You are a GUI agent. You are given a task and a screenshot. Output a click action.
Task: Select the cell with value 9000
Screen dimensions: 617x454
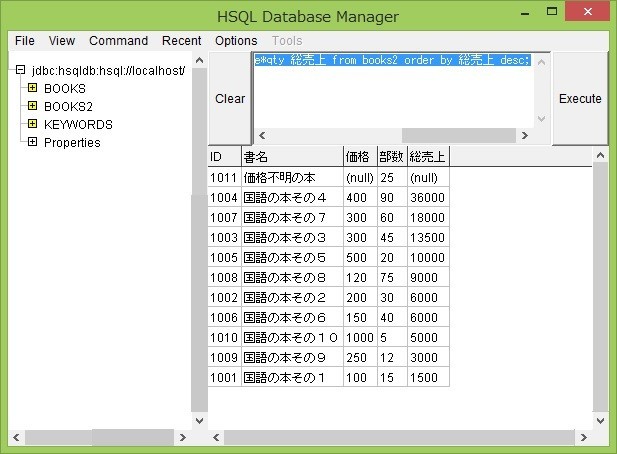coord(428,278)
